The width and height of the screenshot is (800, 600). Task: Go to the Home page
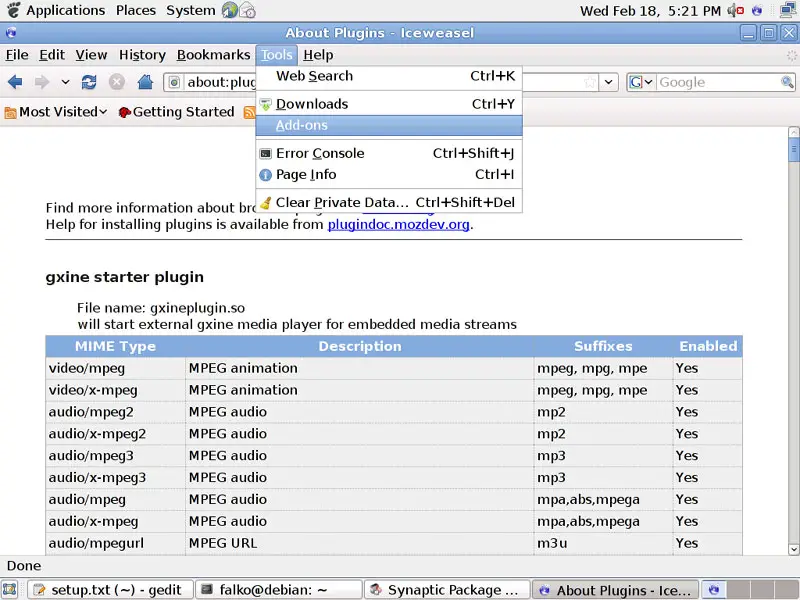[145, 82]
